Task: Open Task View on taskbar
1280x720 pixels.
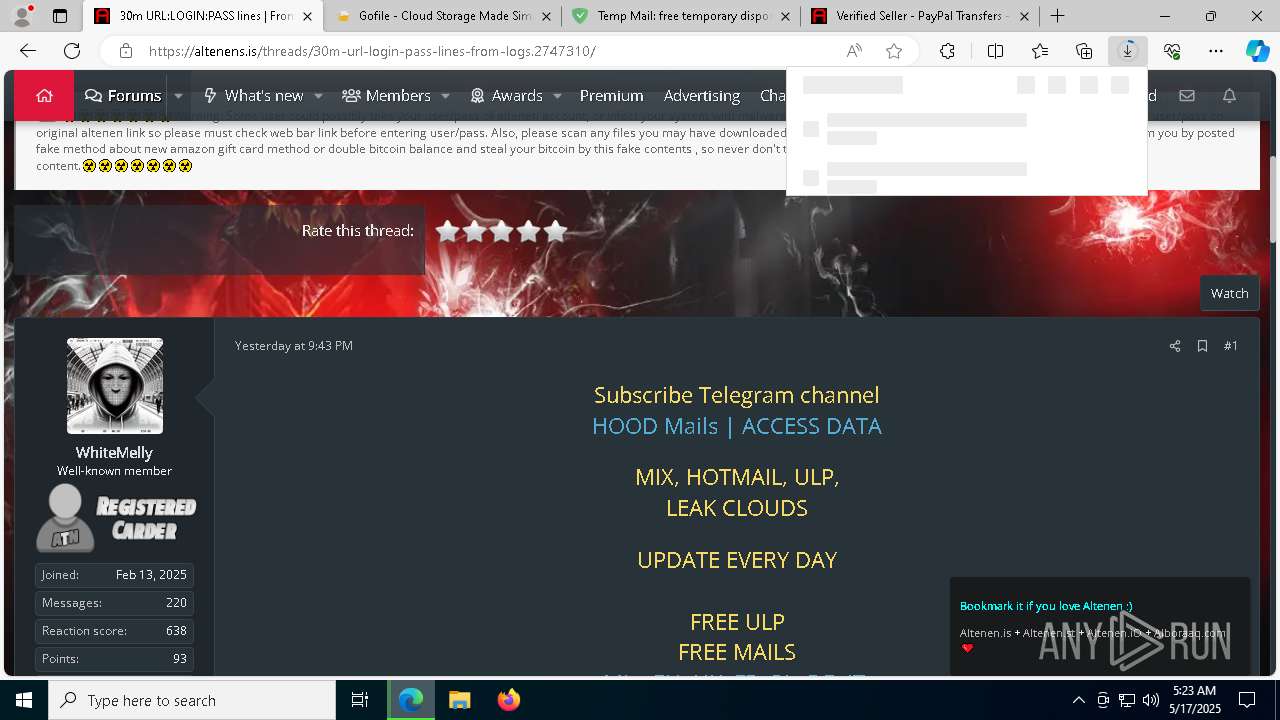Action: [360, 700]
